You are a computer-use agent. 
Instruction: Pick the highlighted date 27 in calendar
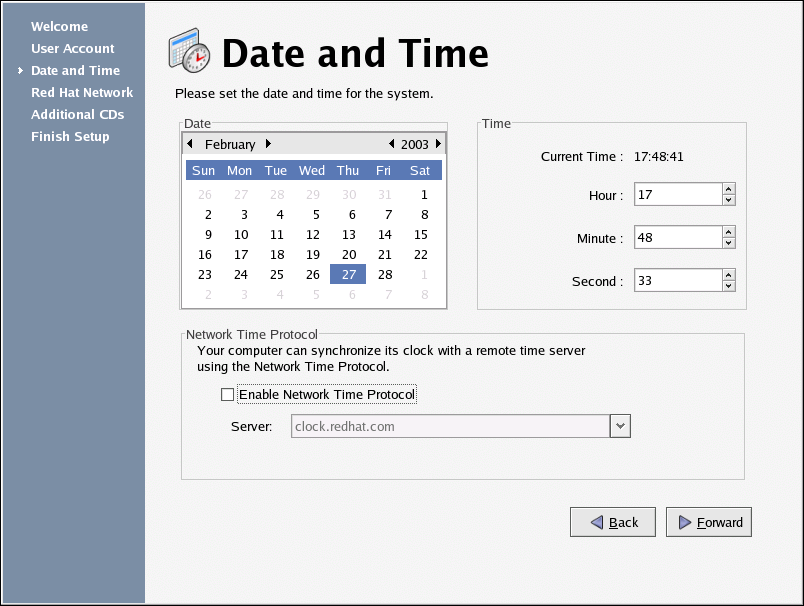click(x=348, y=275)
